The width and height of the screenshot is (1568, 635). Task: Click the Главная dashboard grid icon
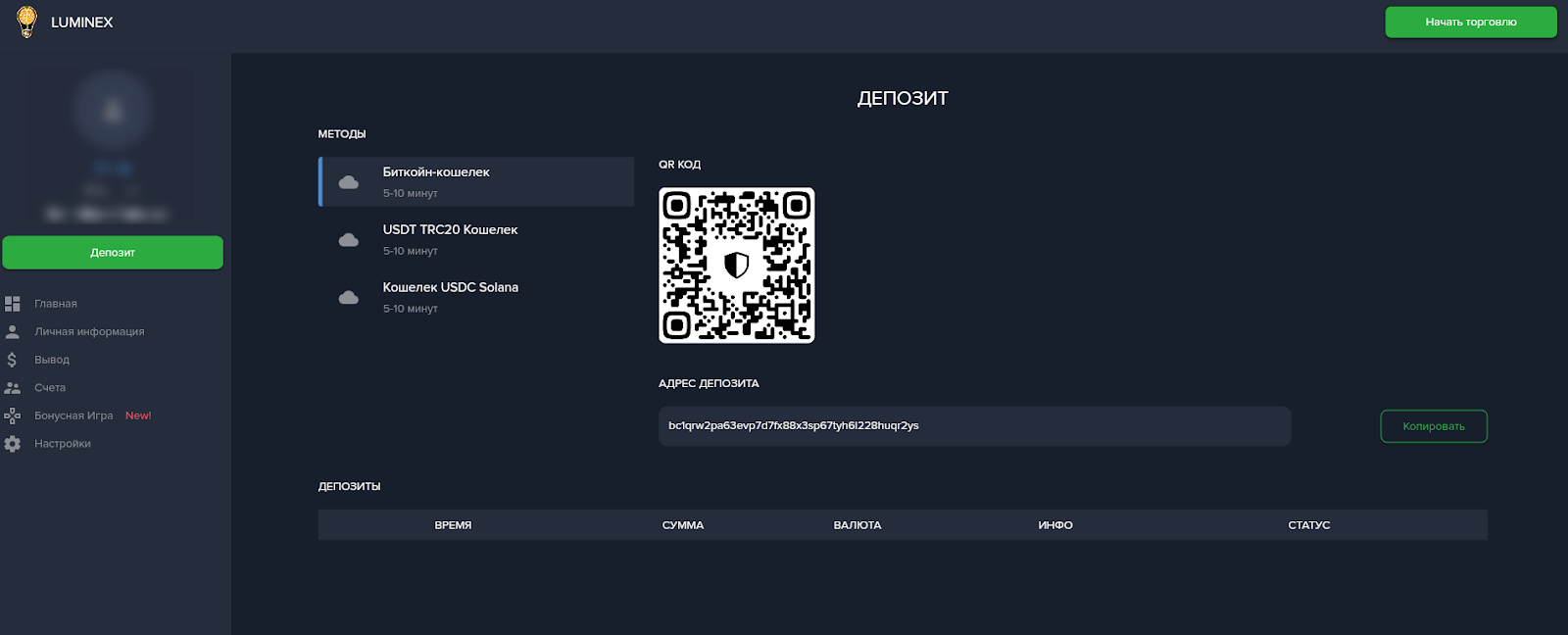point(13,304)
